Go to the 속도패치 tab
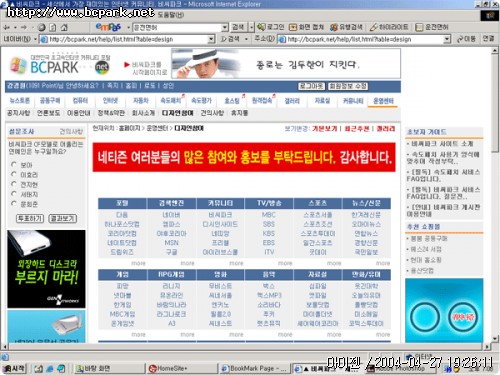 pyautogui.click(x=170, y=100)
